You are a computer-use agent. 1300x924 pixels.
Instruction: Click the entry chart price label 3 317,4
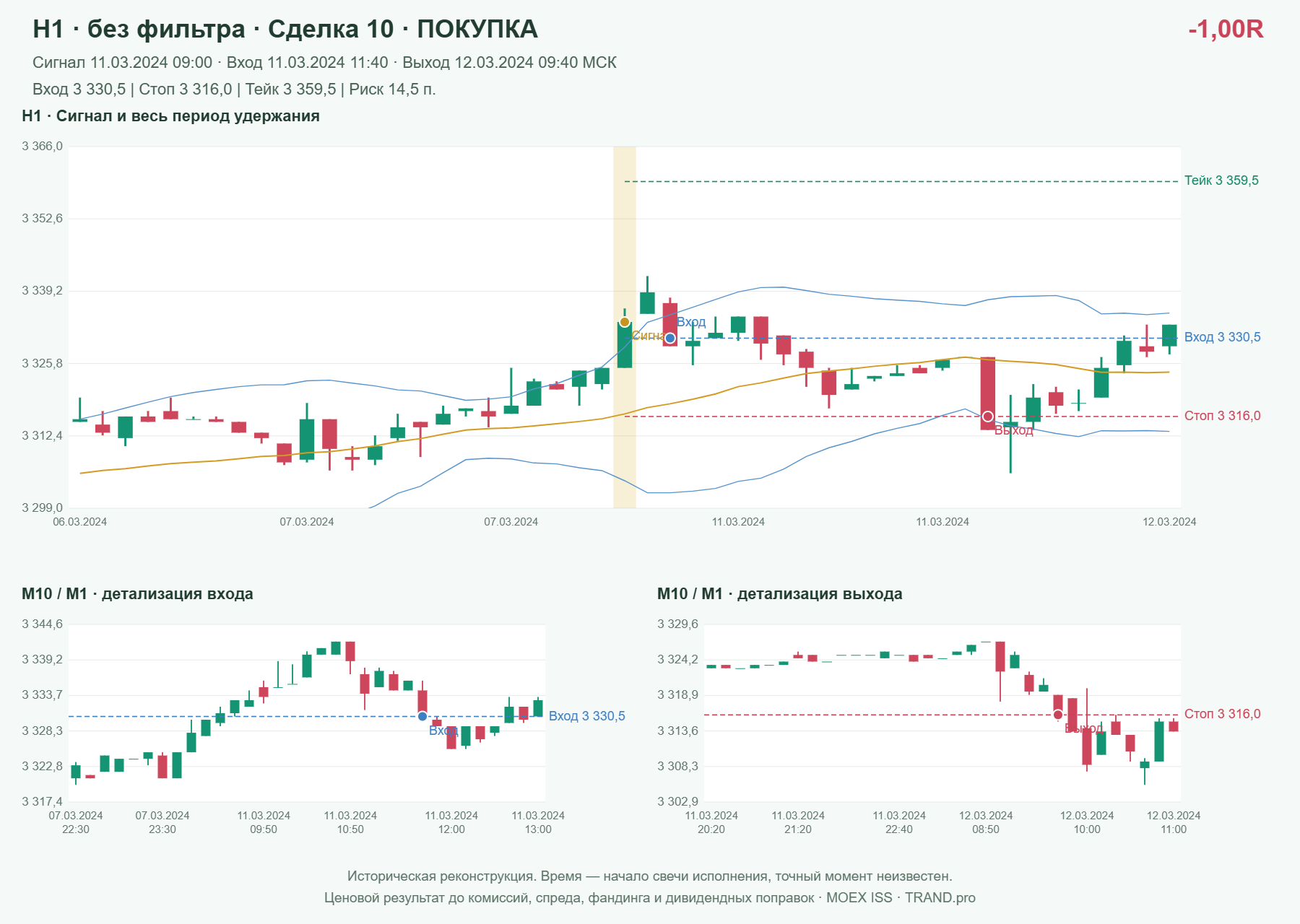pyautogui.click(x=42, y=801)
